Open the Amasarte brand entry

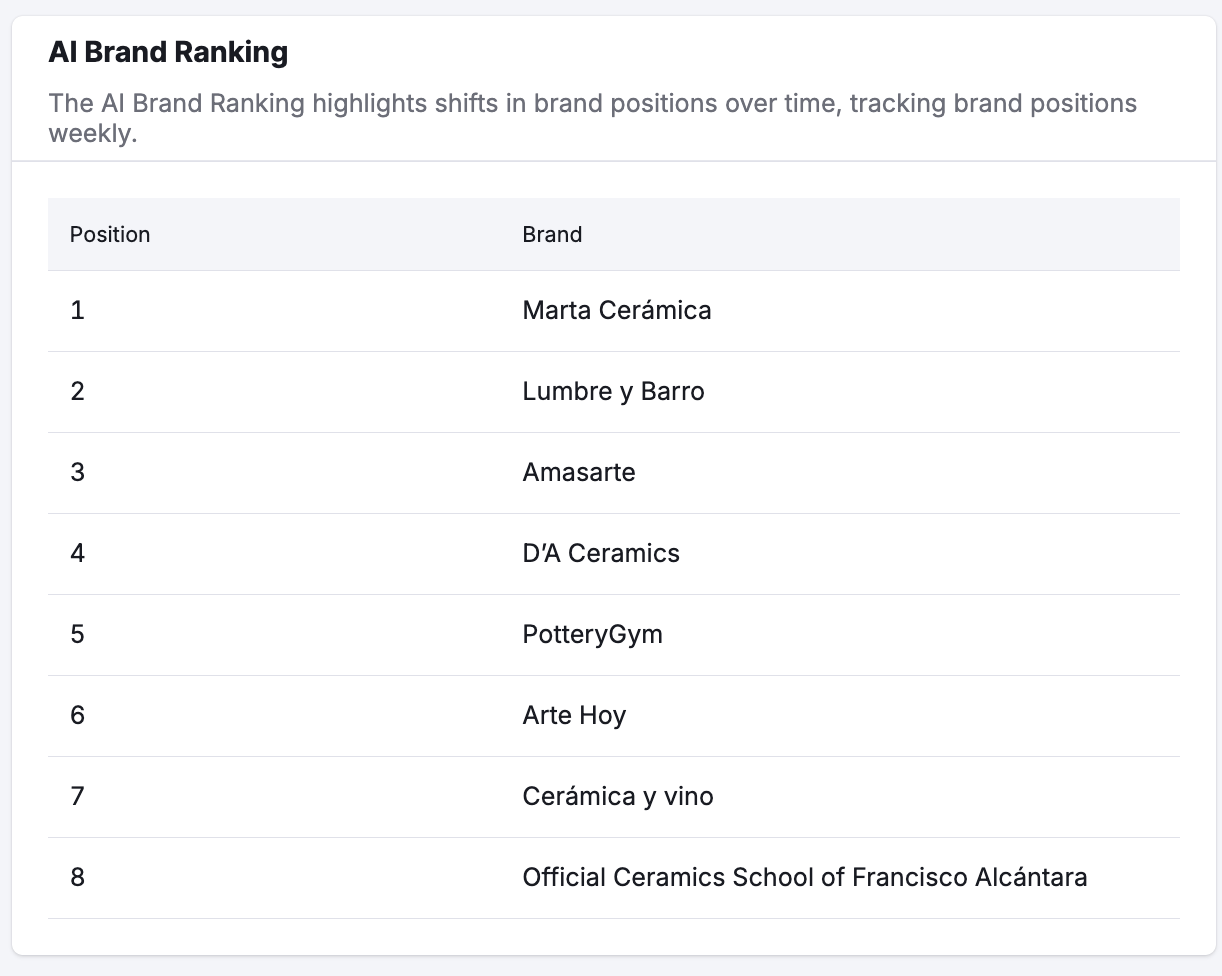(x=579, y=472)
